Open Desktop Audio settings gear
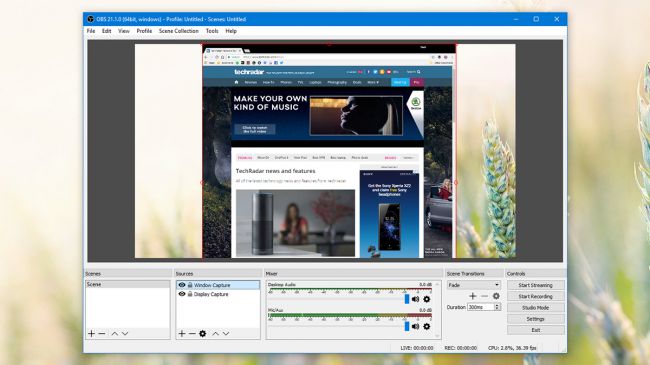 pos(427,299)
